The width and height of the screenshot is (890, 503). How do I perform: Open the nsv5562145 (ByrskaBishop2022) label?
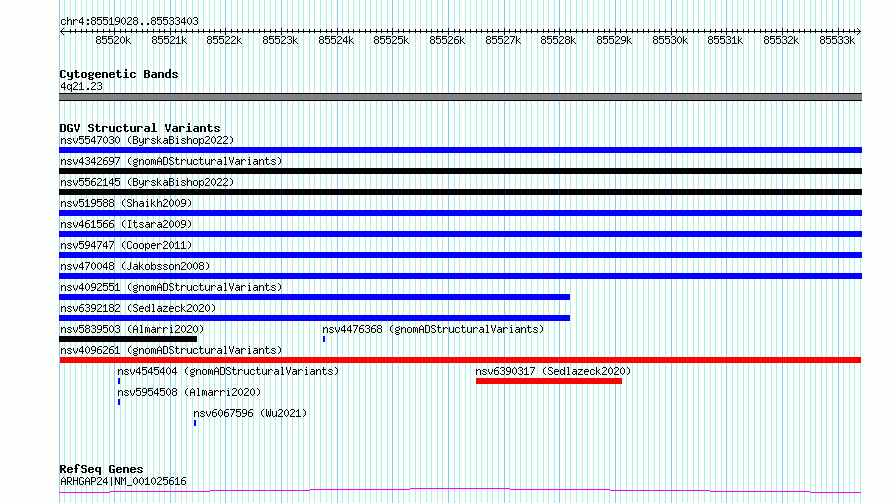(147, 182)
